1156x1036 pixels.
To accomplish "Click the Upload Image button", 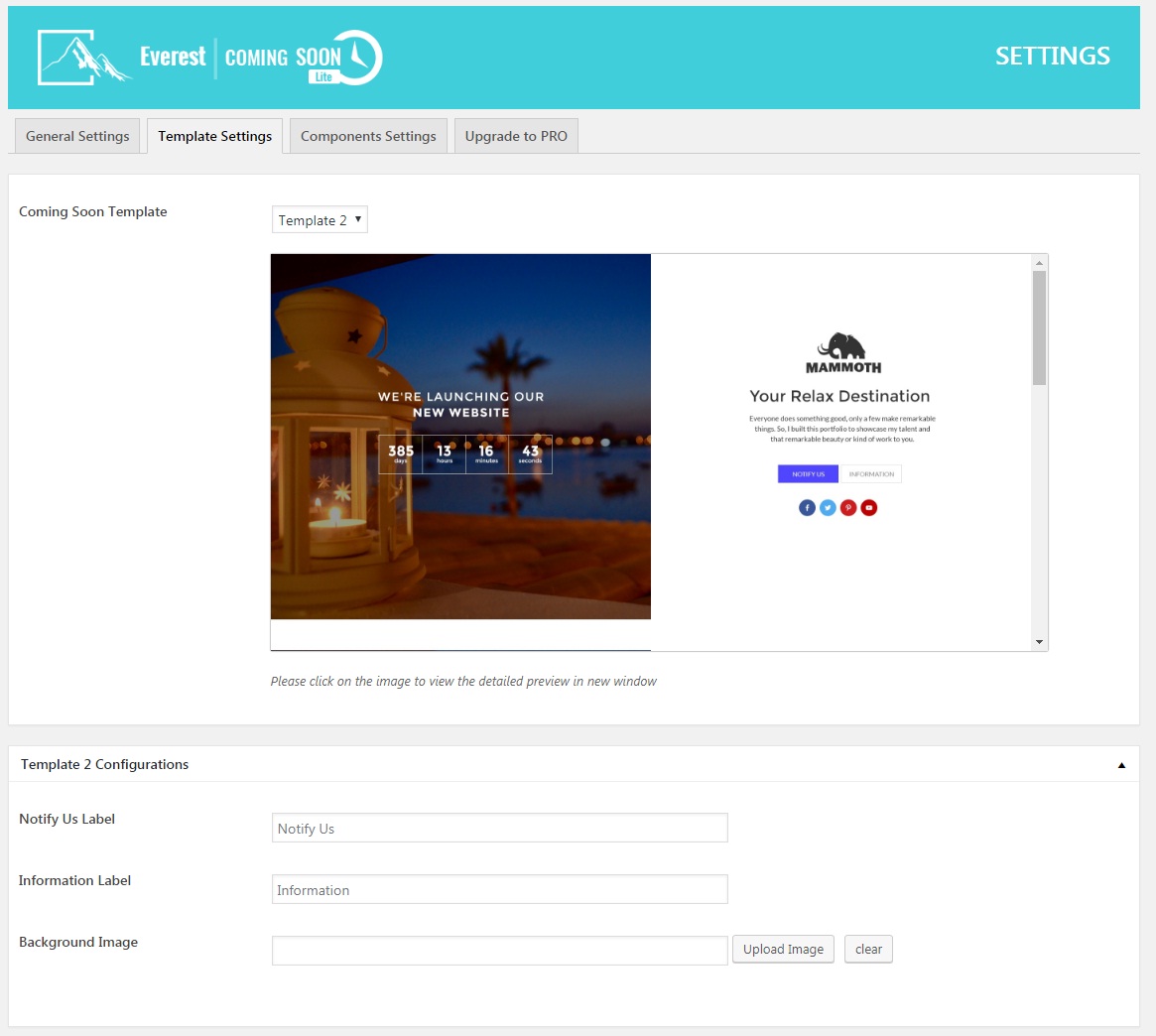I will pos(783,949).
